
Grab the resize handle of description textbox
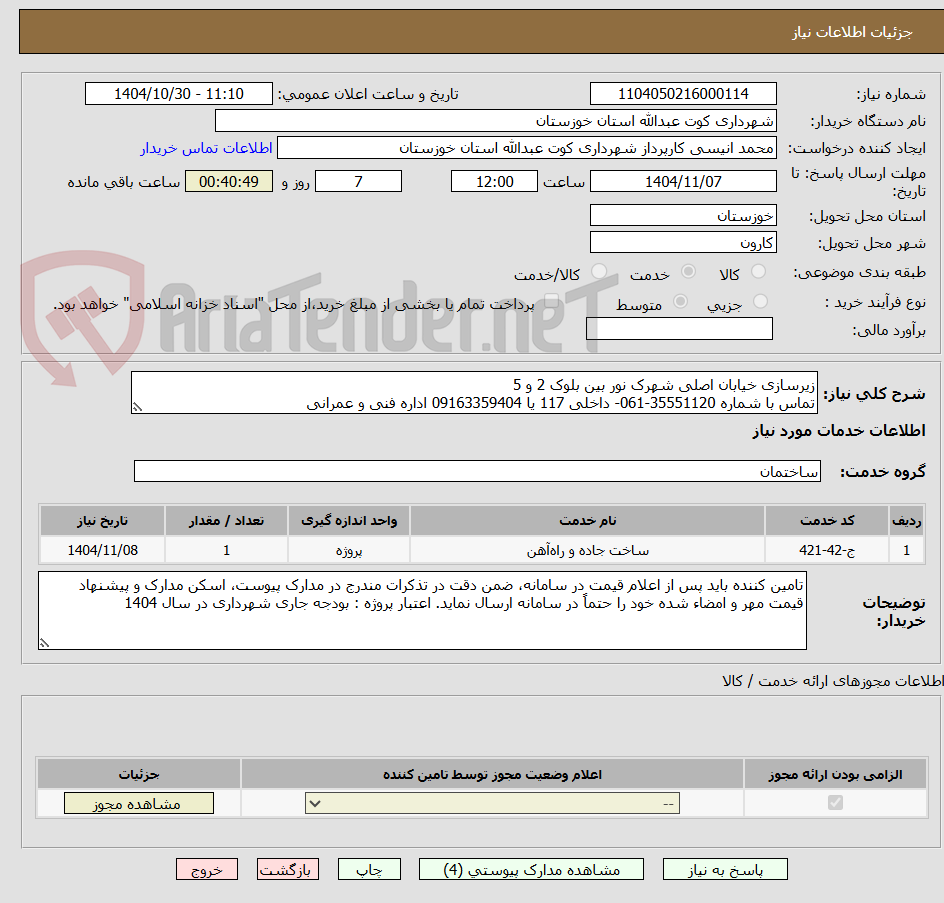coord(137,408)
